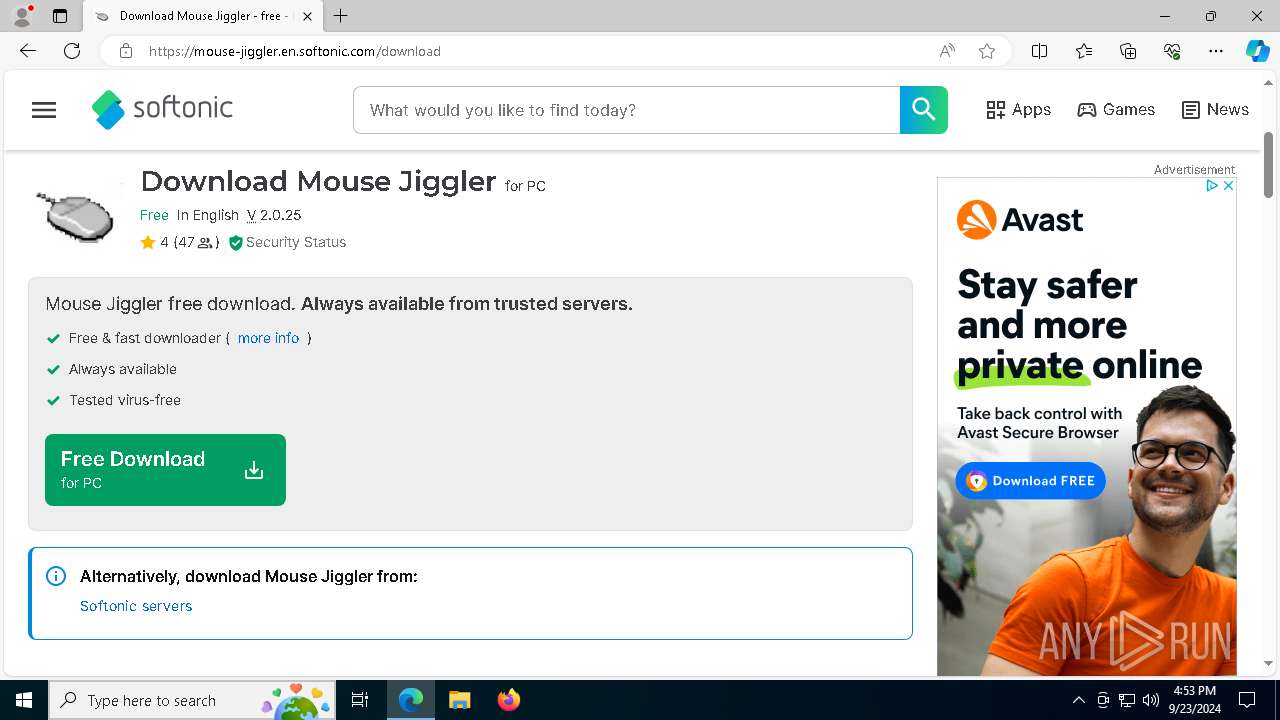Add this page to favorites star
The width and height of the screenshot is (1280, 720).
(x=987, y=51)
